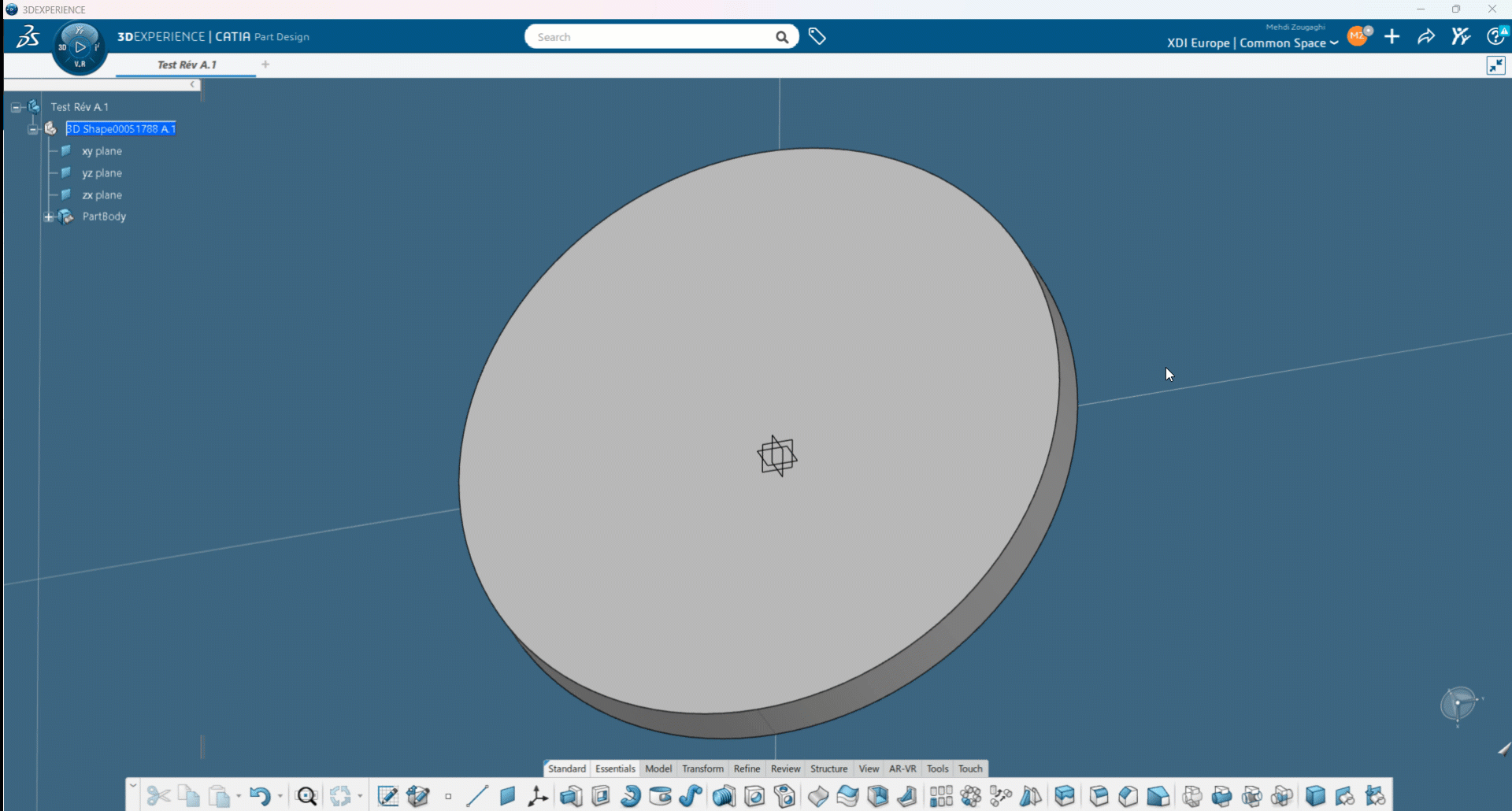1512x811 pixels.
Task: Expand the PartBody tree node
Action: pos(49,217)
